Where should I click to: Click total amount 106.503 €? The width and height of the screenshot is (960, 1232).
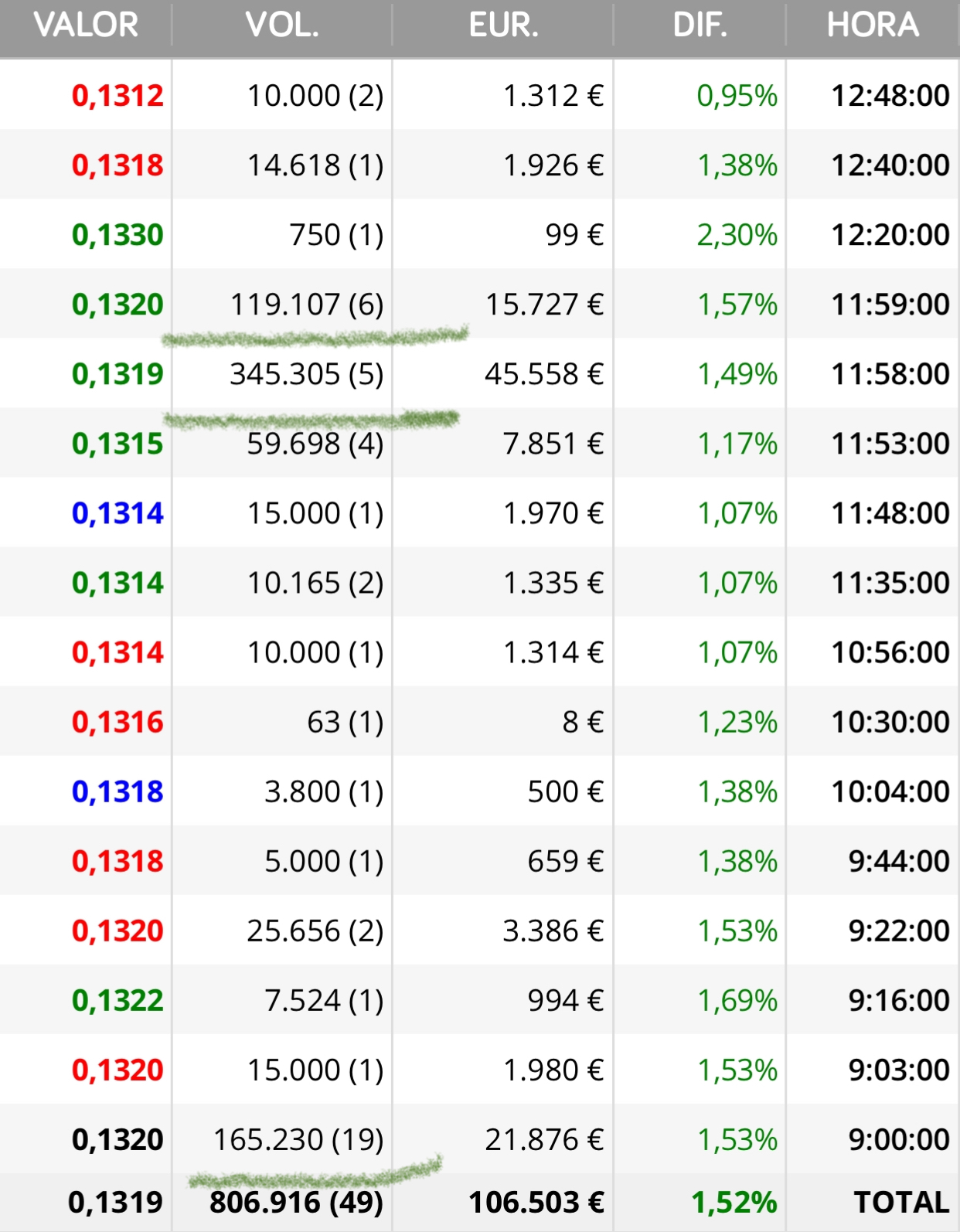click(x=536, y=1202)
